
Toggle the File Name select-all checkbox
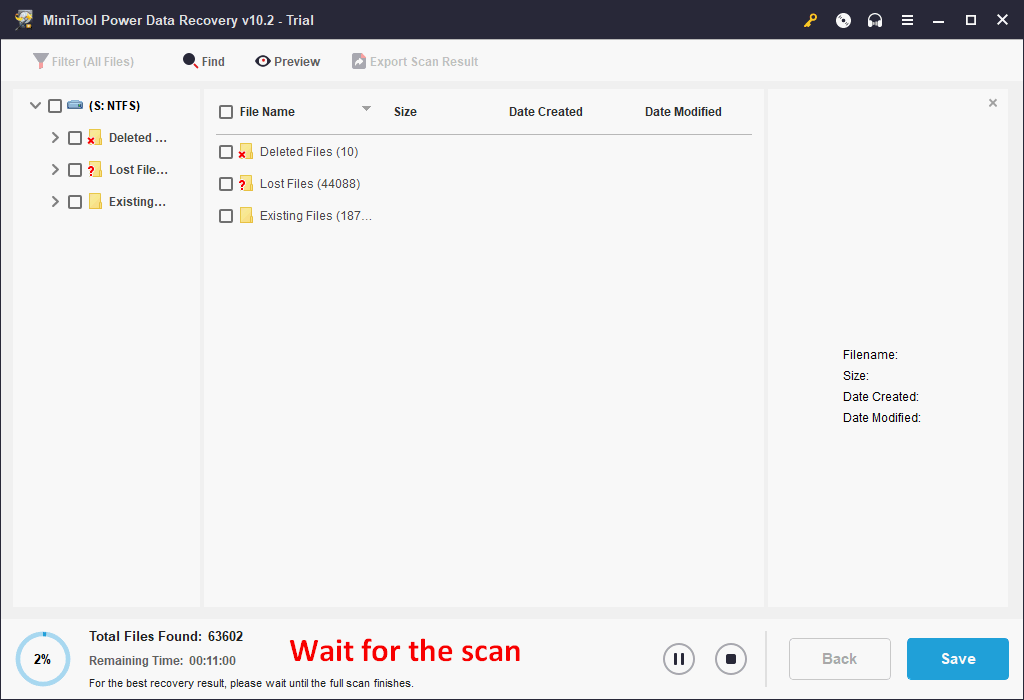226,112
